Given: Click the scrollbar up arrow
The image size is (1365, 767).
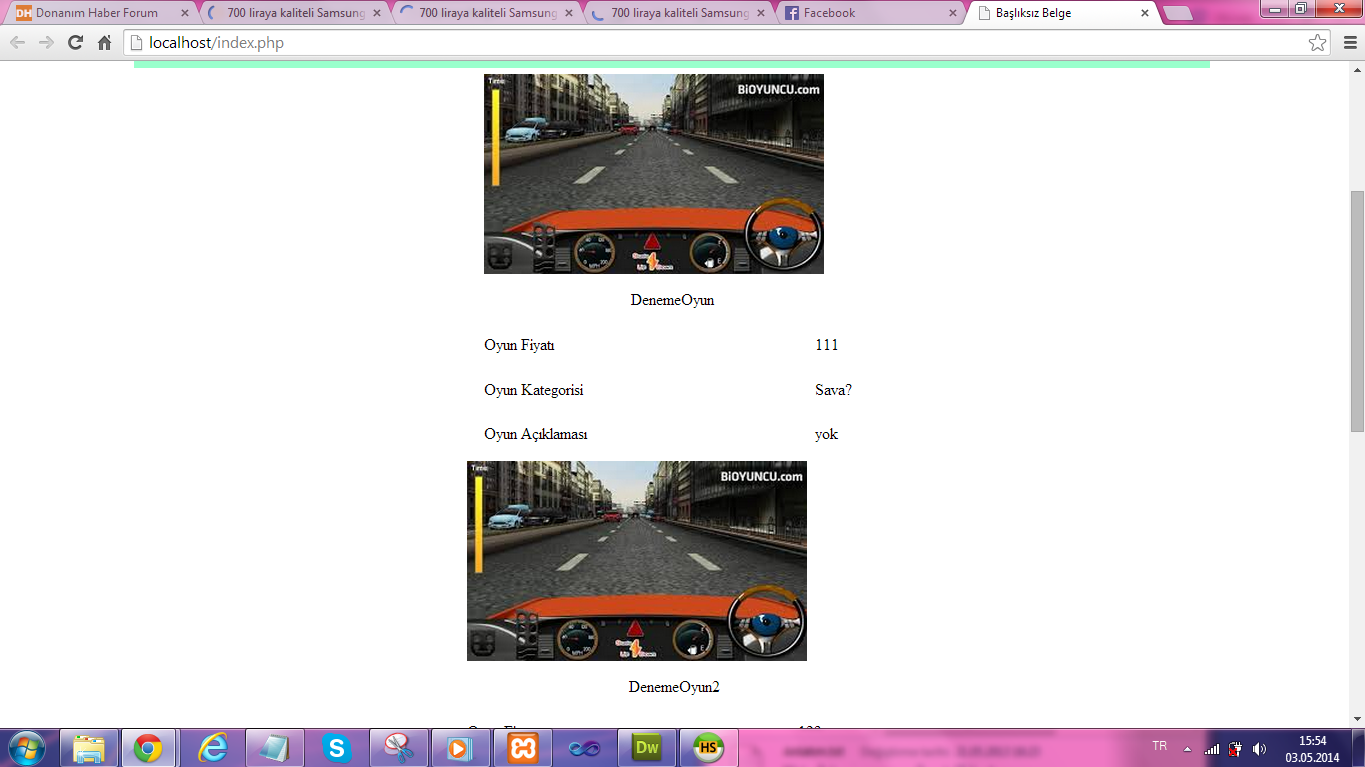Looking at the screenshot, I should click(x=1357, y=70).
